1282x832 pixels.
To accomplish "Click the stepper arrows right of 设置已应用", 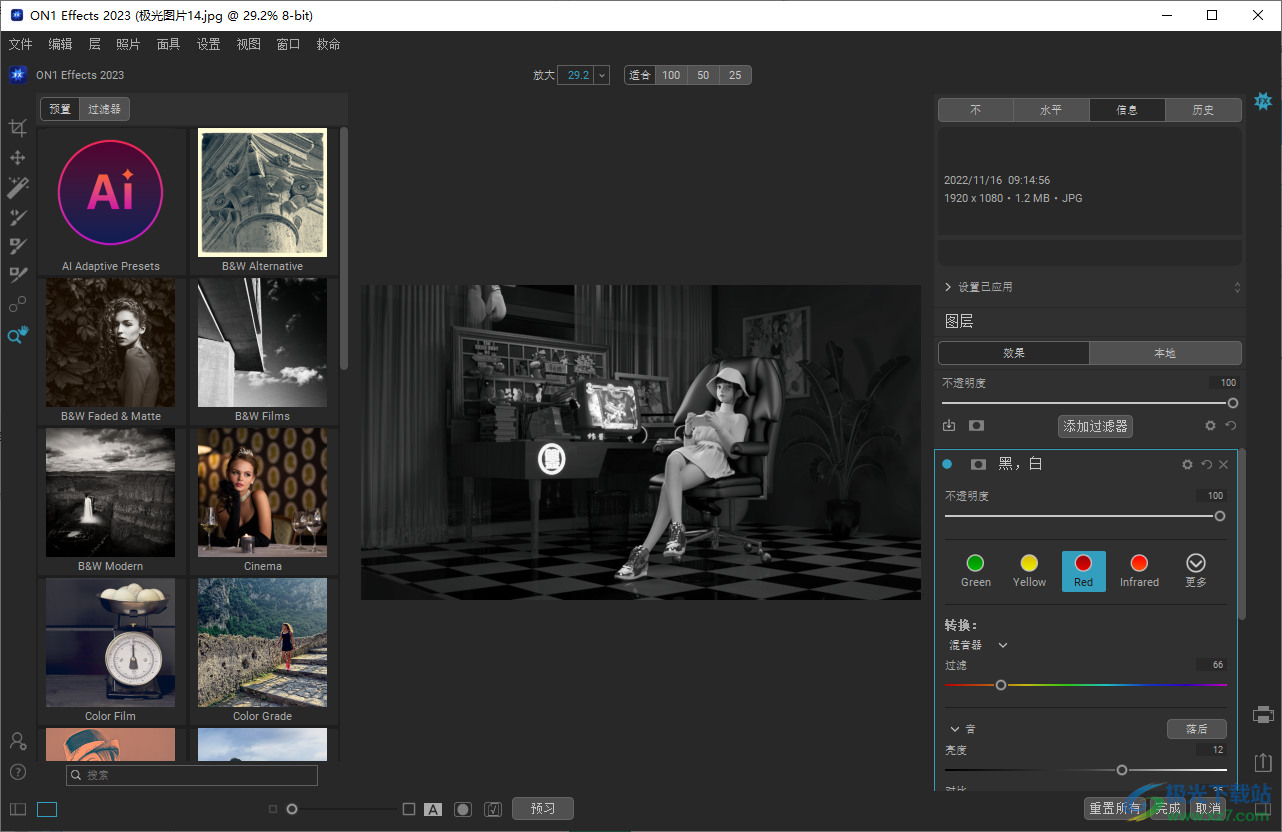I will (1237, 287).
